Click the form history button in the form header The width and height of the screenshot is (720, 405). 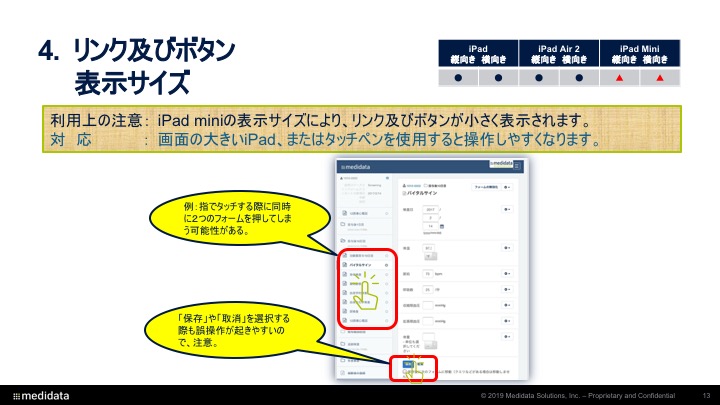[x=486, y=187]
